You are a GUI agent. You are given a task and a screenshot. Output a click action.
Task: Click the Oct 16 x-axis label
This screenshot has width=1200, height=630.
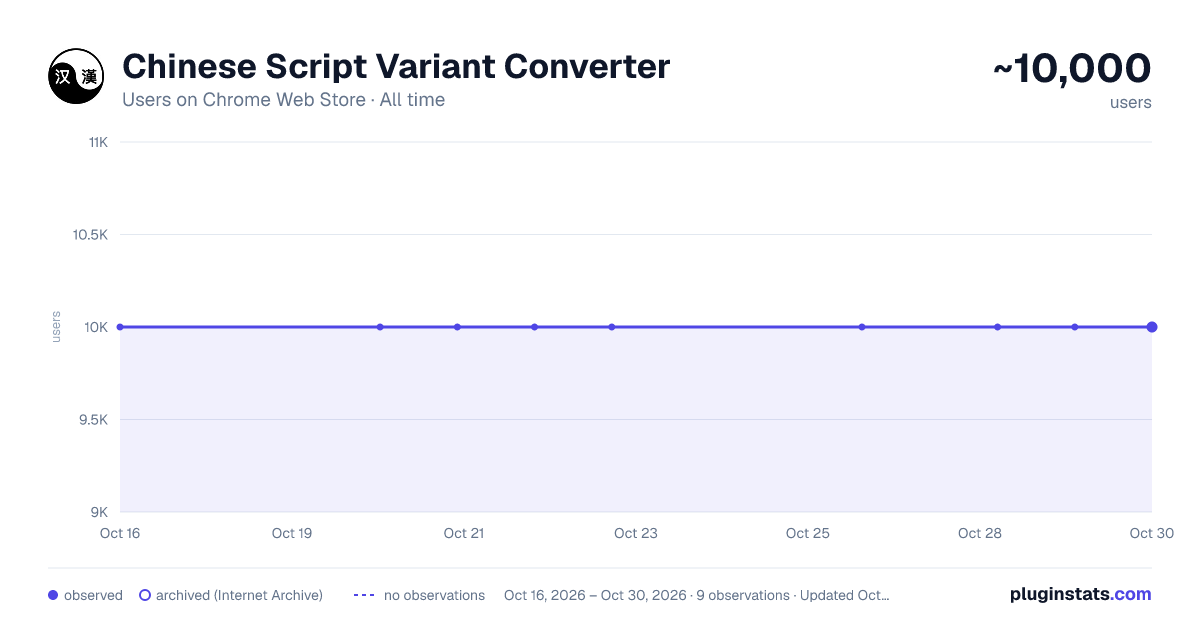point(120,533)
